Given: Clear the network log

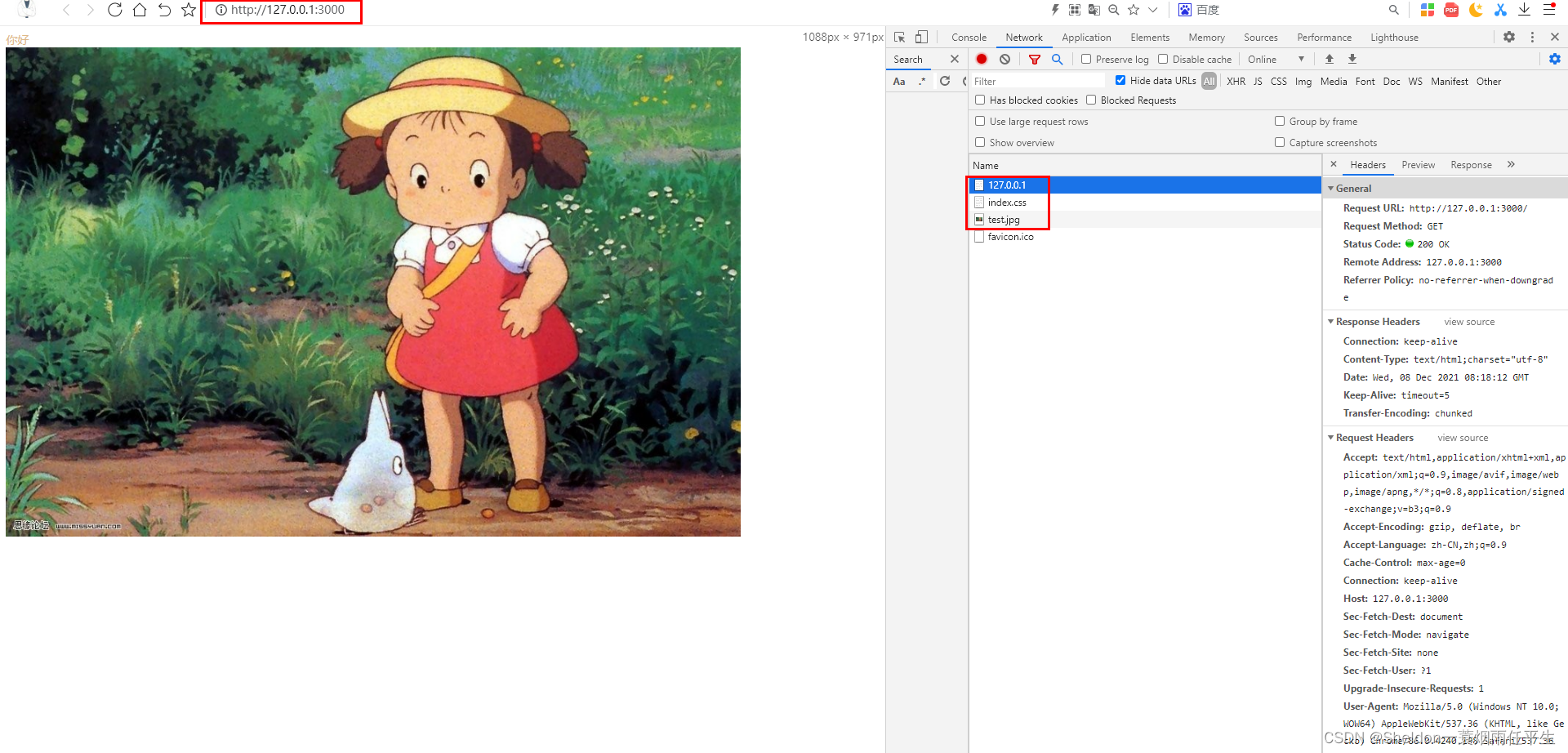Looking at the screenshot, I should [1005, 59].
